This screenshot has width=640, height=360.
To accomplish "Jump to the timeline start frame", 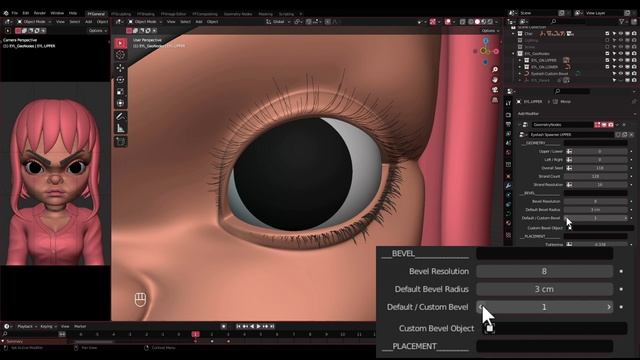I will coord(239,326).
